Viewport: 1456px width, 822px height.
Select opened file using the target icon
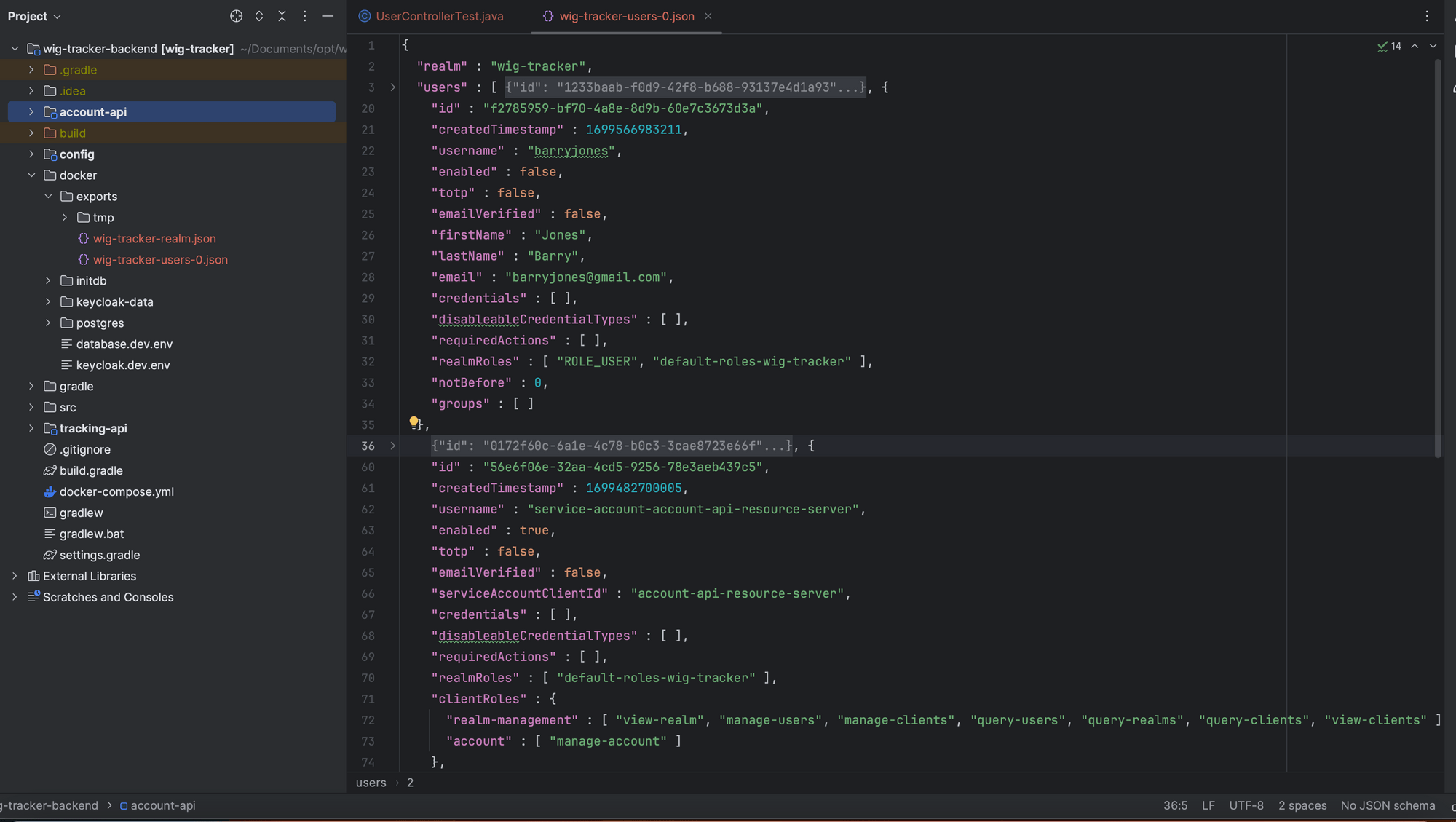(x=236, y=16)
